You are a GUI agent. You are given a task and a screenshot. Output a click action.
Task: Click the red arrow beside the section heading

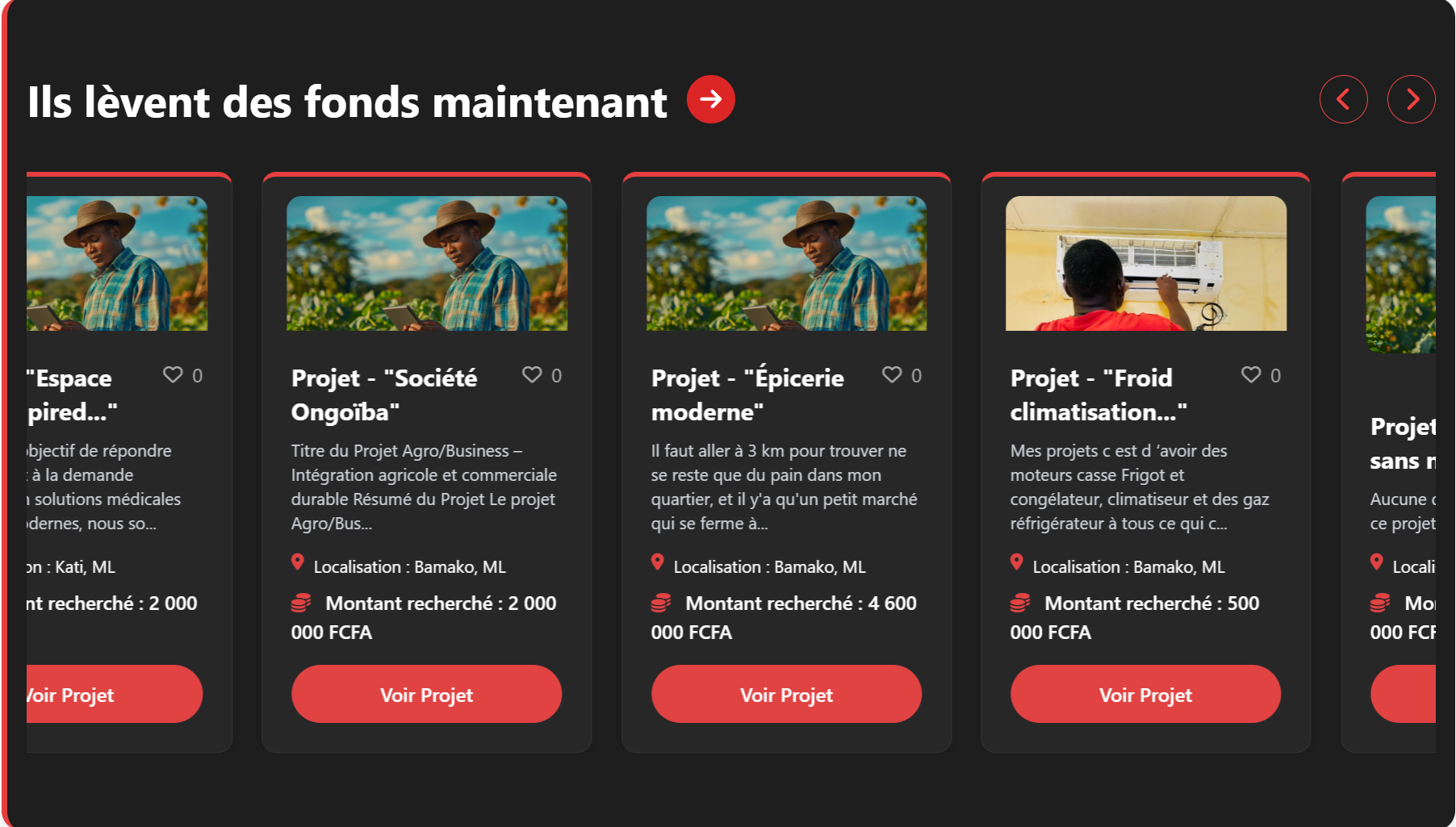(710, 99)
